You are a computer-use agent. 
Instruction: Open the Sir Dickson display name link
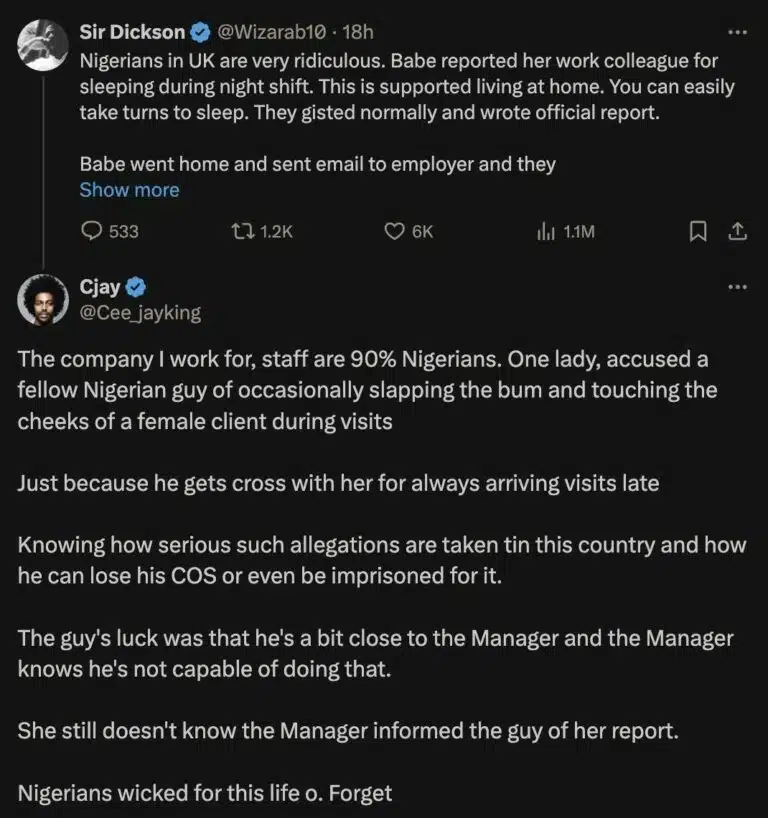(132, 32)
